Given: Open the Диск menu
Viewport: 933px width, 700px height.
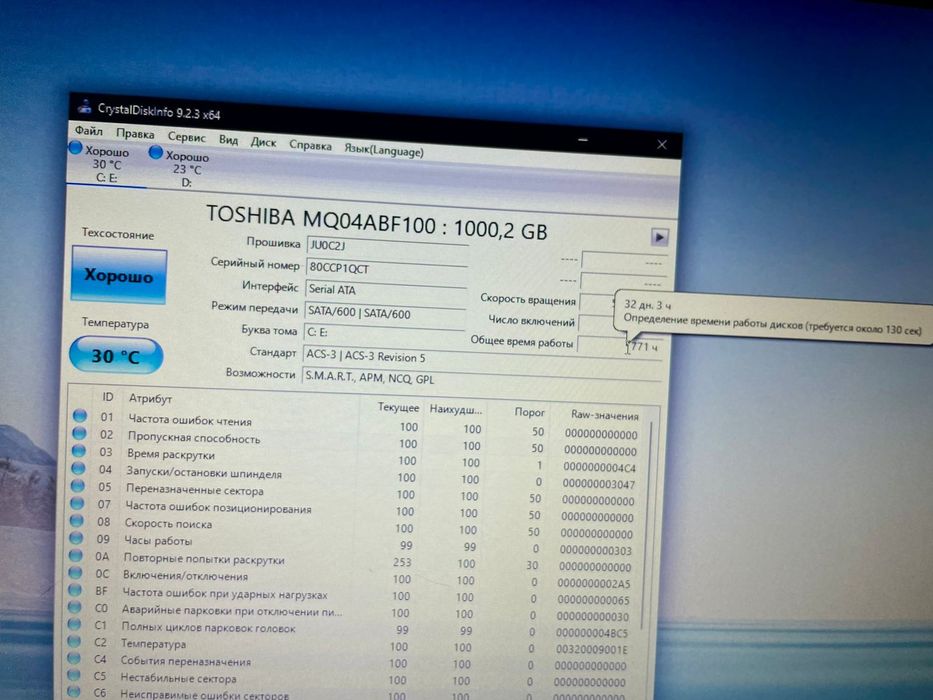Looking at the screenshot, I should [x=263, y=142].
